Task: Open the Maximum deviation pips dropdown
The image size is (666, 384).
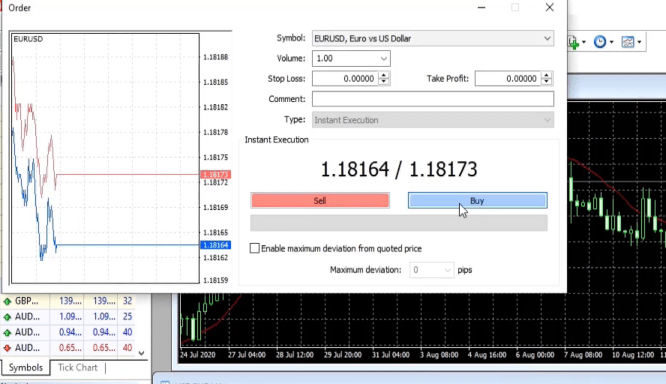Action: (432, 270)
